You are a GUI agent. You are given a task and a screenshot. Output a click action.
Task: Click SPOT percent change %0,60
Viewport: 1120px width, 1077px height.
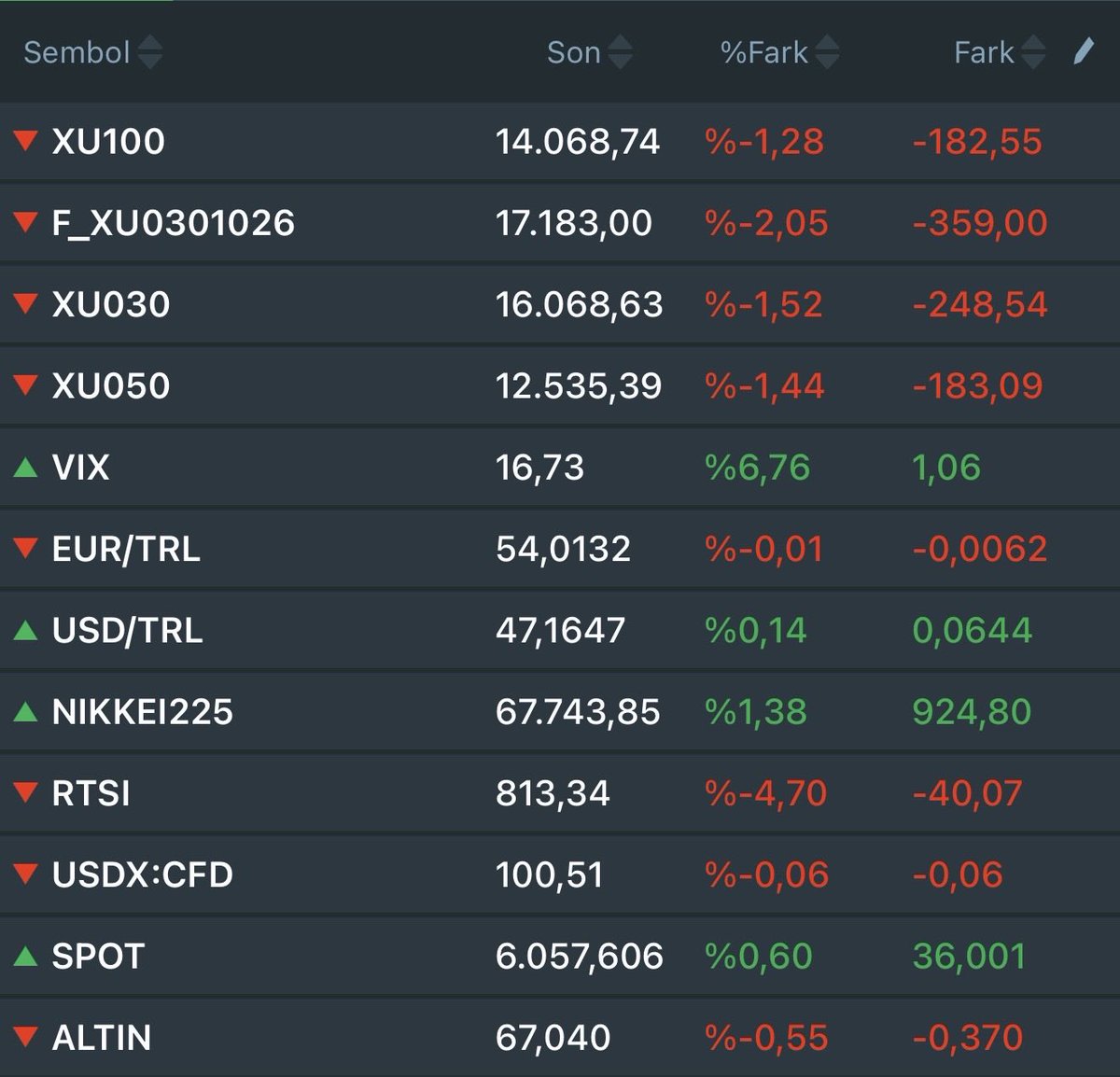(759, 956)
